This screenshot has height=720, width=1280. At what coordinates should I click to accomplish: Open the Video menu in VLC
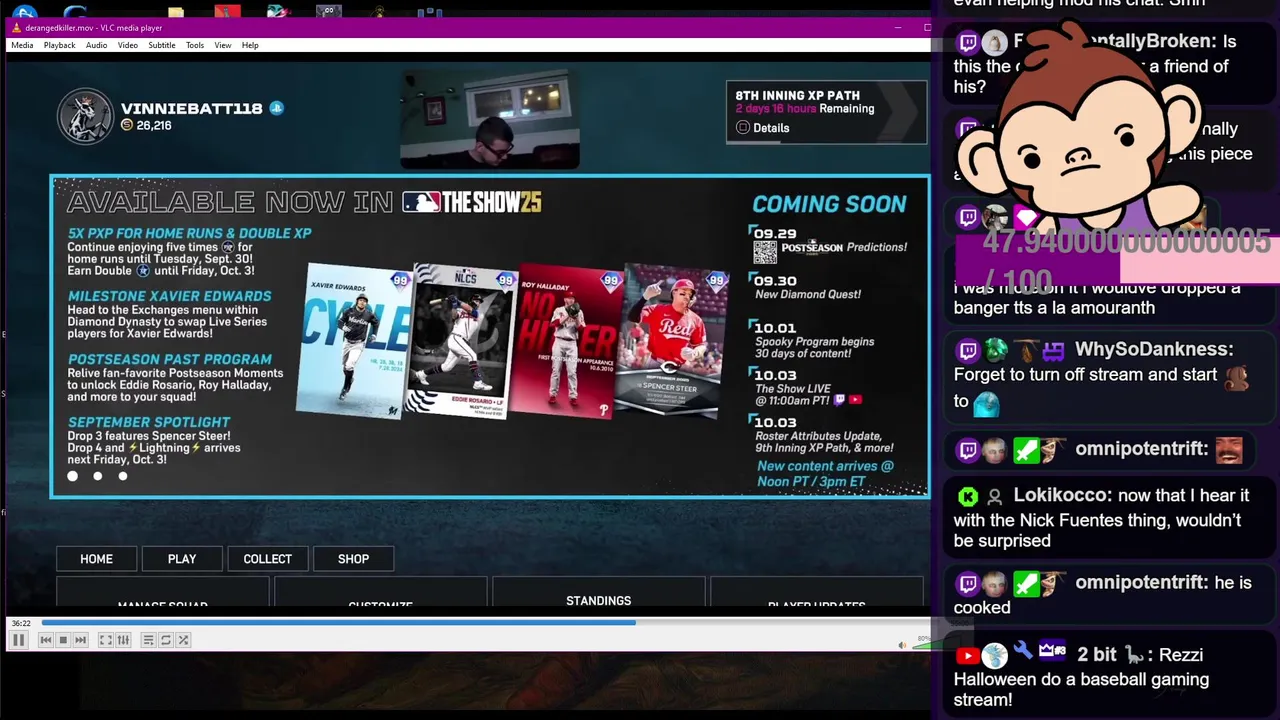point(127,45)
